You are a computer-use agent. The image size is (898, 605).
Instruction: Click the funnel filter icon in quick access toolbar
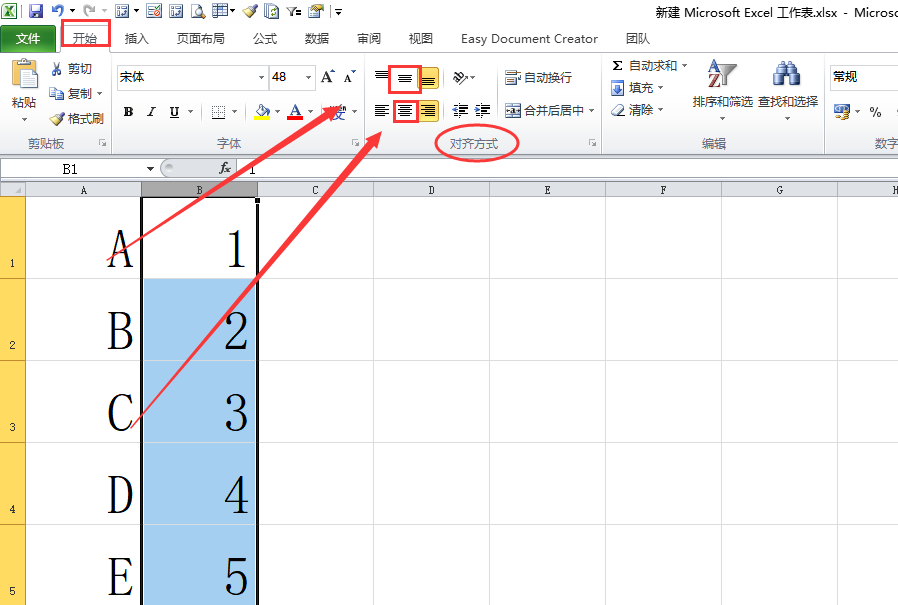294,10
